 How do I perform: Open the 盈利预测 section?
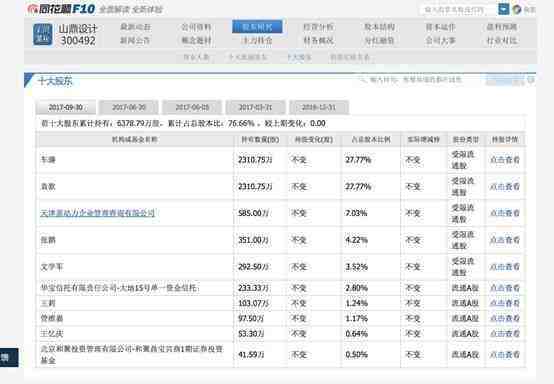point(502,27)
